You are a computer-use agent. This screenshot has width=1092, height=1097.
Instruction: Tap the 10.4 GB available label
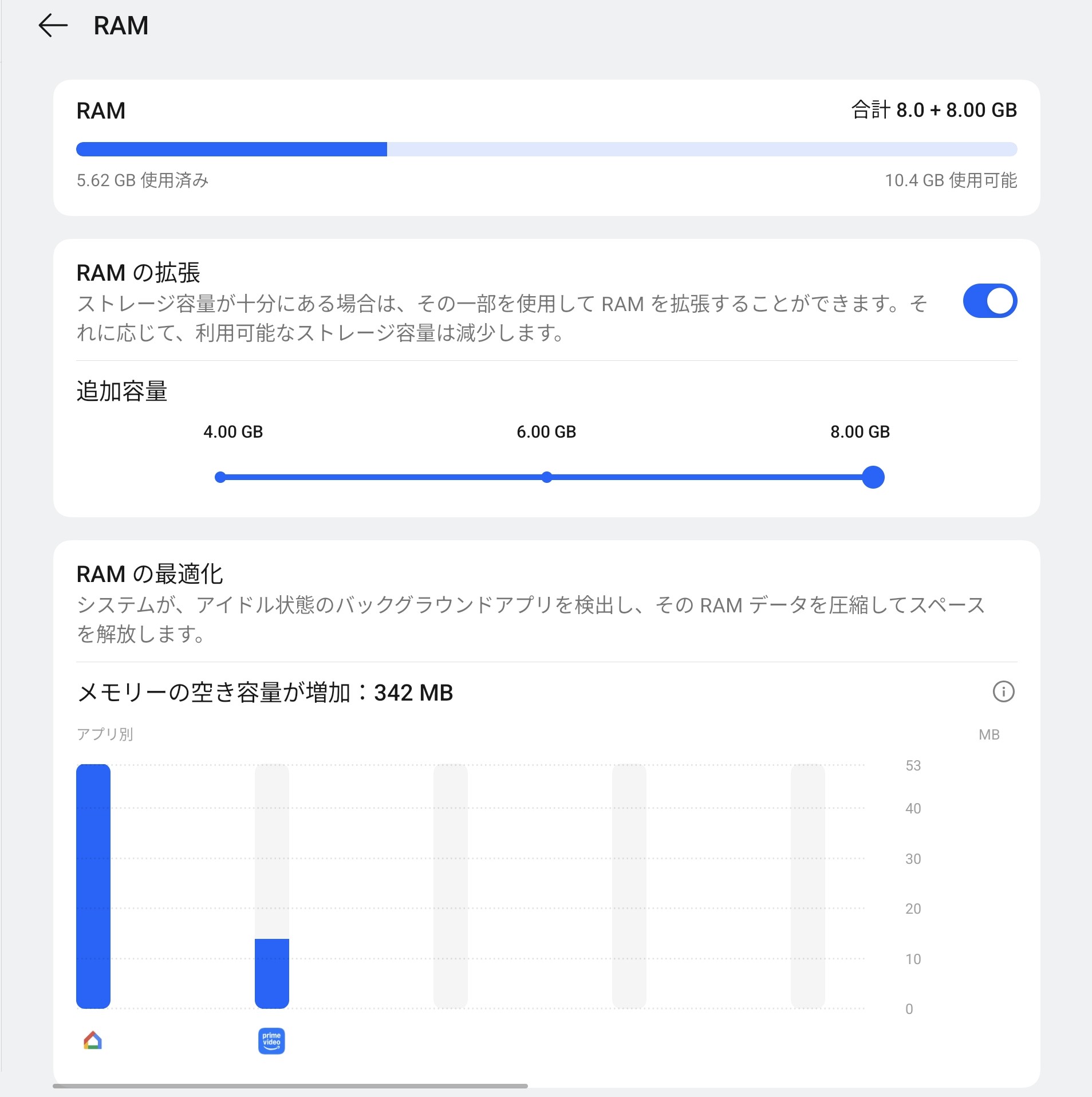(951, 180)
